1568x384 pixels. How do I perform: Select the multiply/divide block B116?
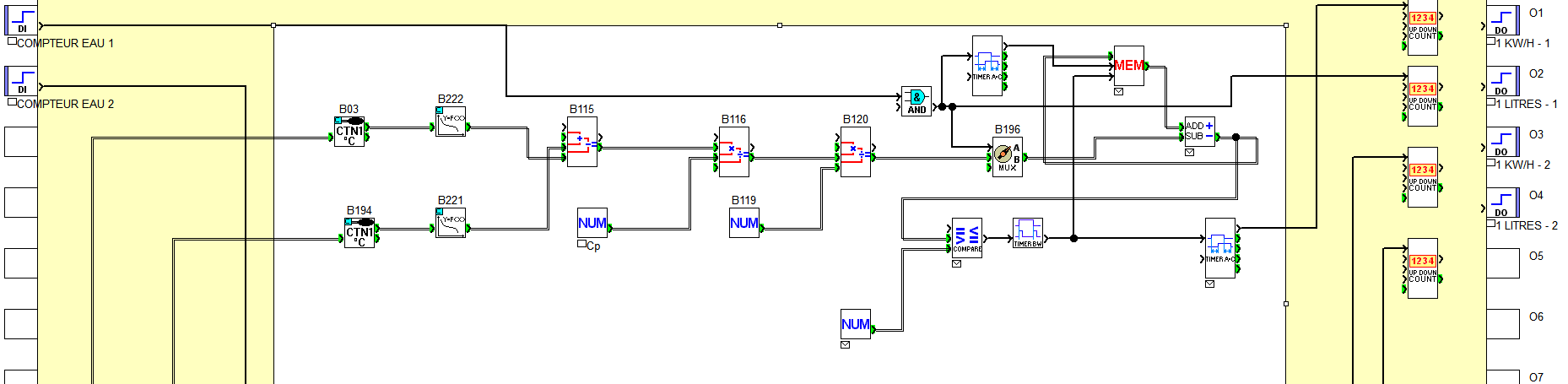click(733, 152)
